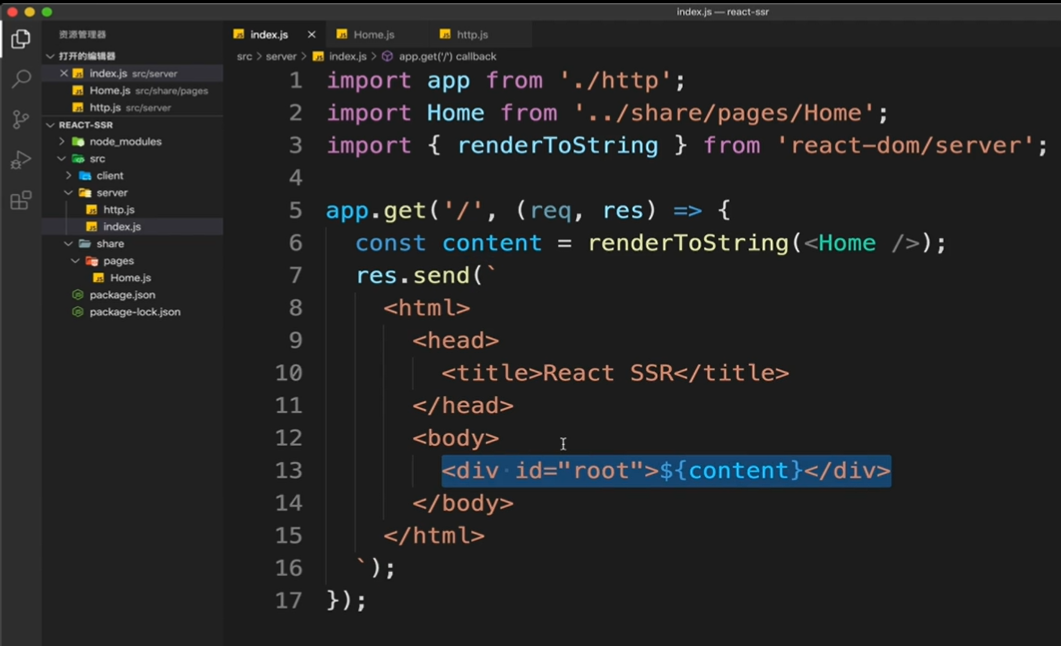Click the macOS yellow minimize button
This screenshot has width=1061, height=646.
click(29, 11)
